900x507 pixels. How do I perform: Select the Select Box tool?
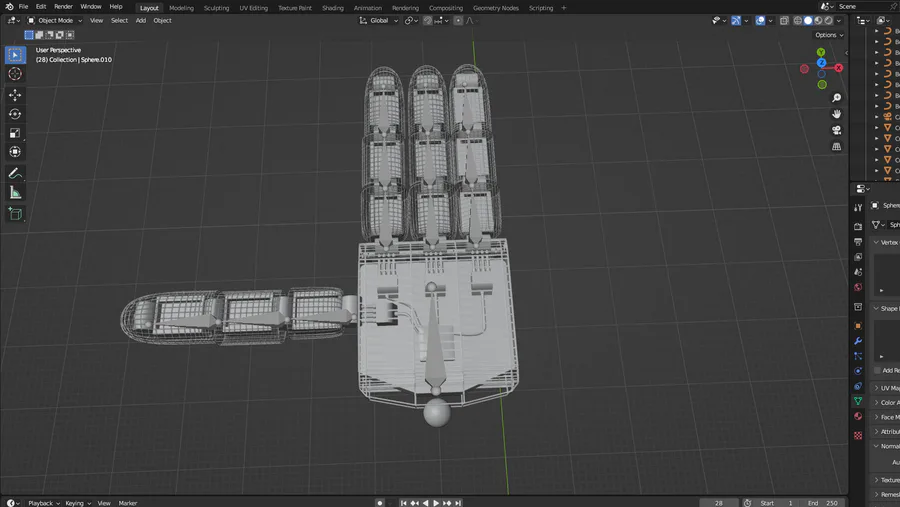coord(15,55)
